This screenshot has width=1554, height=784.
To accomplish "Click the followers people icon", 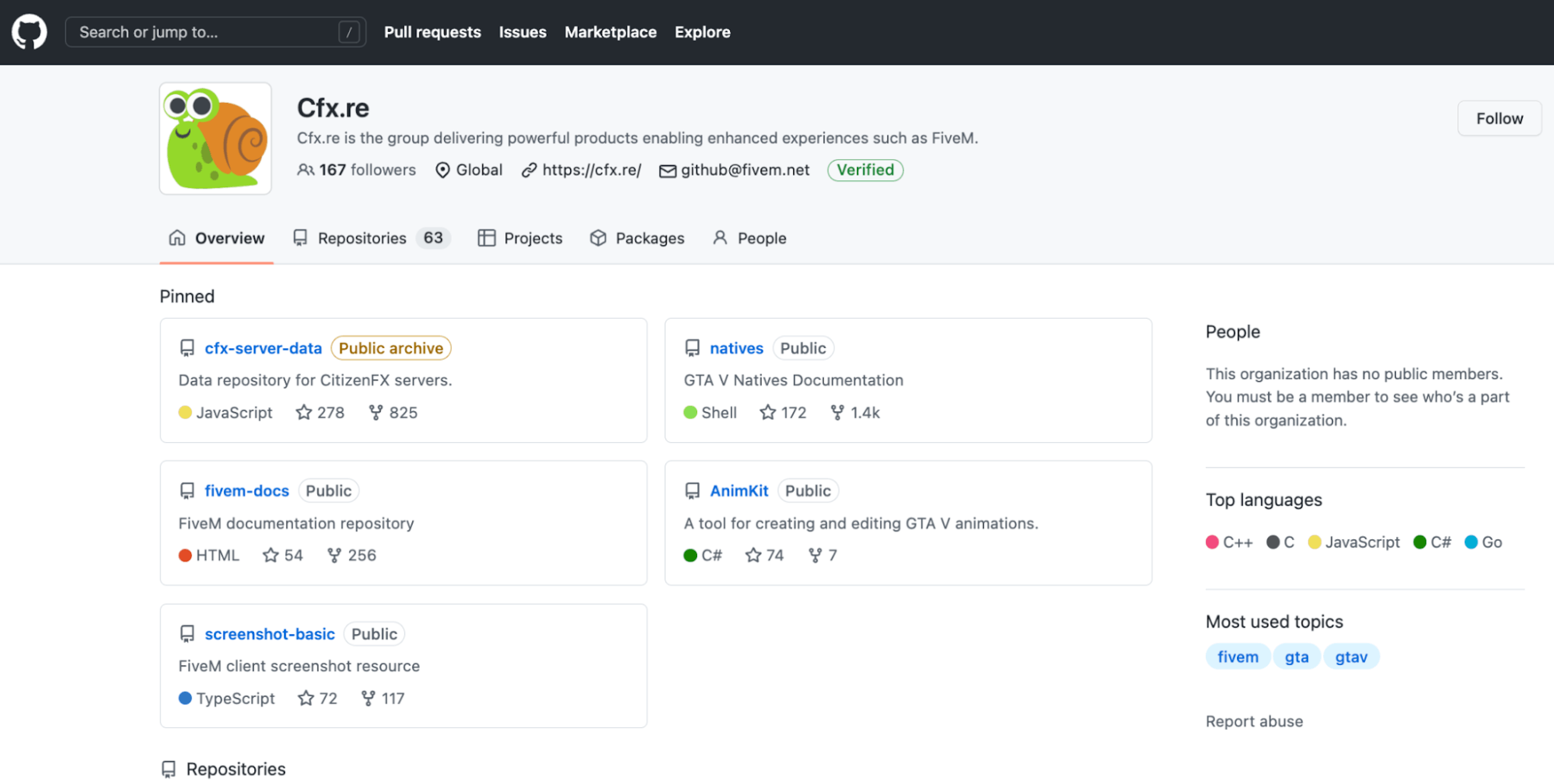I will coord(305,170).
